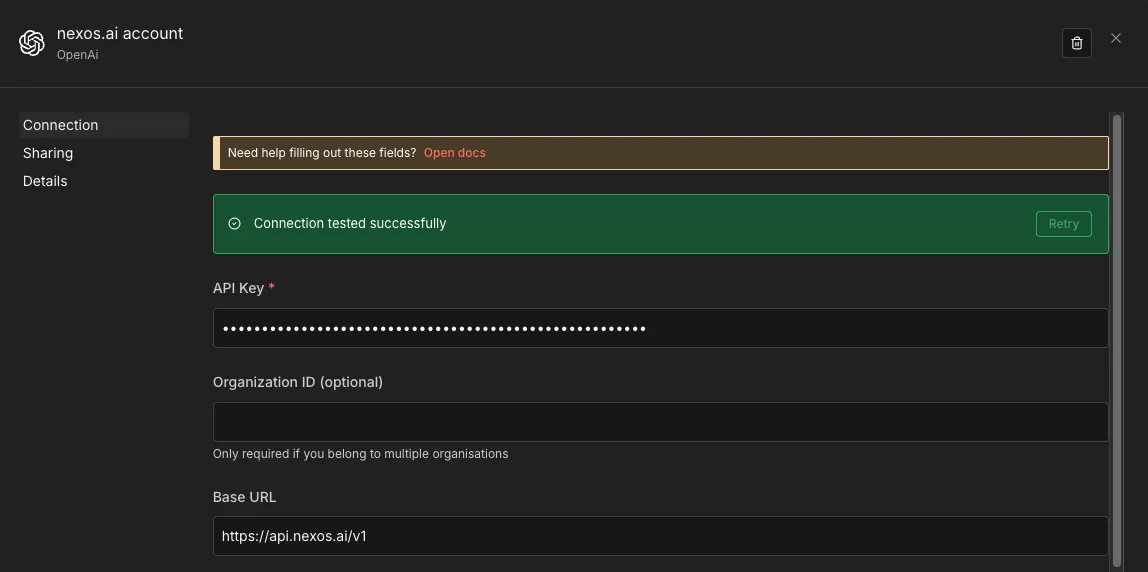Viewport: 1148px width, 572px height.
Task: Click the Organization ID input field
Action: (660, 422)
